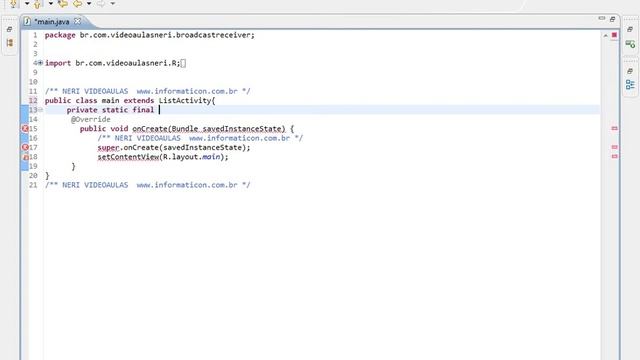
Task: Open the Previous Annotation dropdown arrow
Action: [x=51, y=4]
